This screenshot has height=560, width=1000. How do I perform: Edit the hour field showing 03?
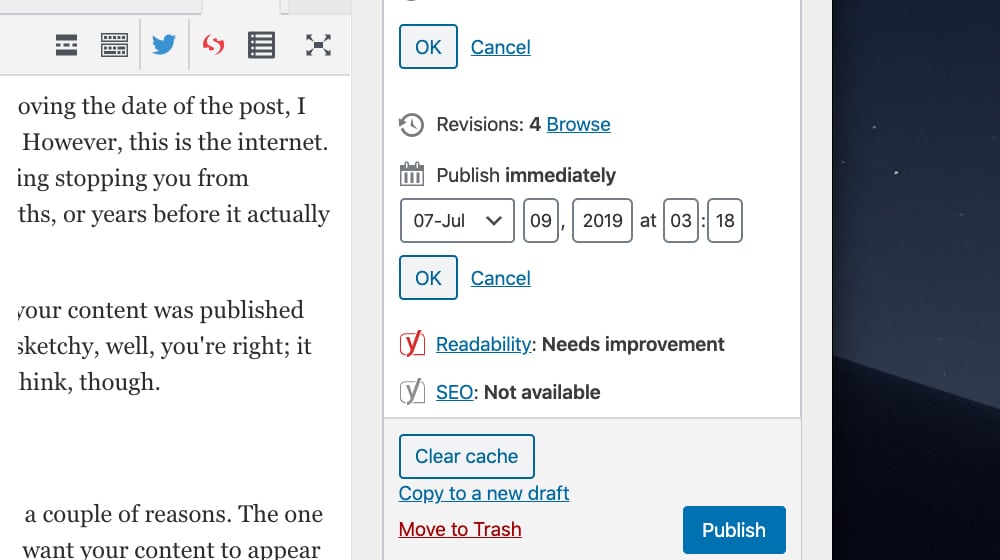click(680, 221)
